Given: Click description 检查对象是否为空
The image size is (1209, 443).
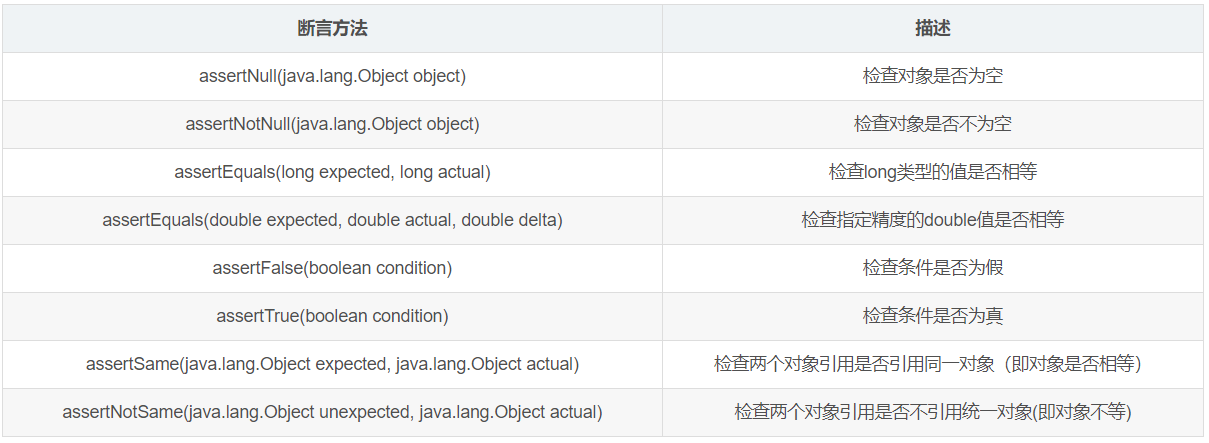Looking at the screenshot, I should tap(932, 76).
